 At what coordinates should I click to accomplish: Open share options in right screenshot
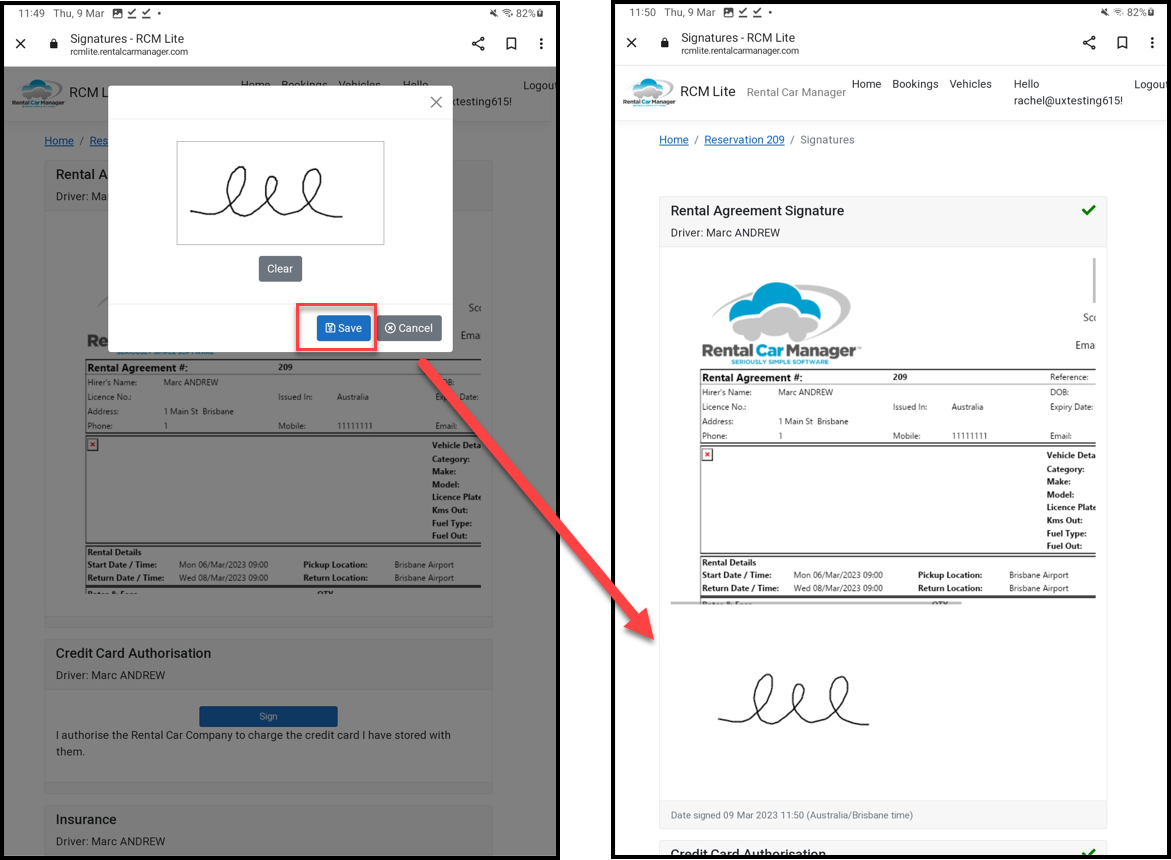pyautogui.click(x=1089, y=43)
